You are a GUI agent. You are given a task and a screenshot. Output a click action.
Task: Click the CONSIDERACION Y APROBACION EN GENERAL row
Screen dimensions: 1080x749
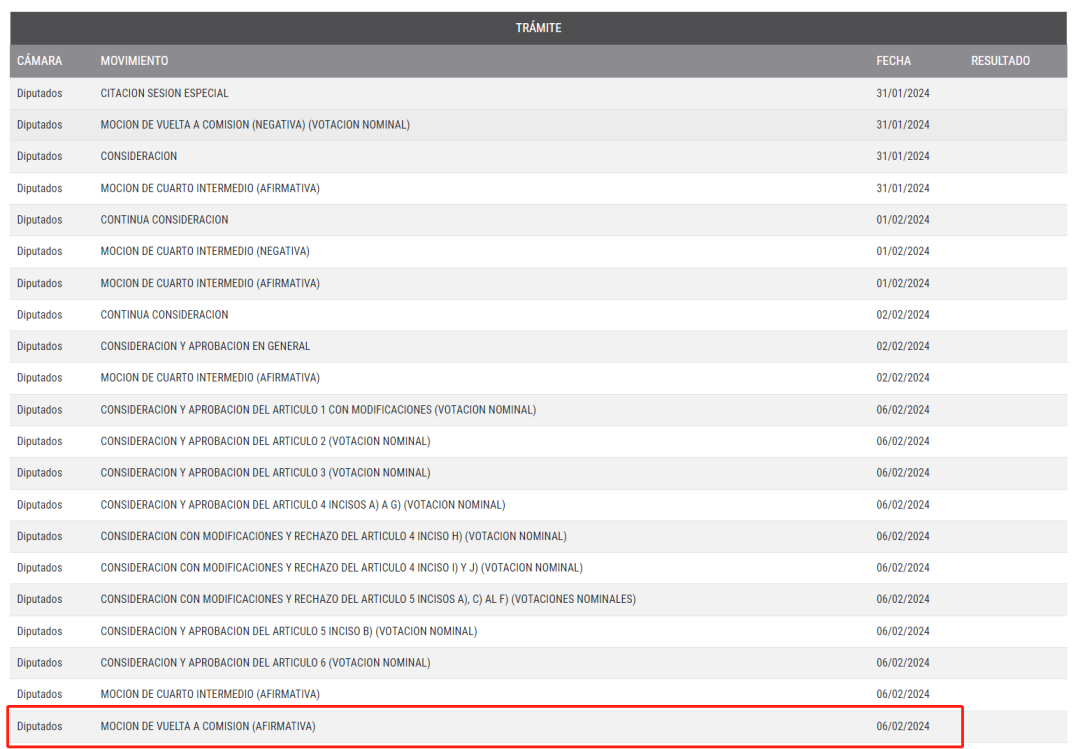(x=205, y=346)
